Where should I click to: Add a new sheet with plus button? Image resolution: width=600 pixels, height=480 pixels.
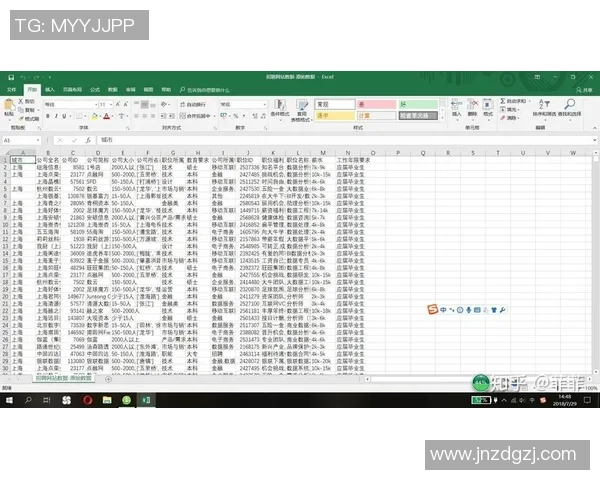tap(108, 379)
